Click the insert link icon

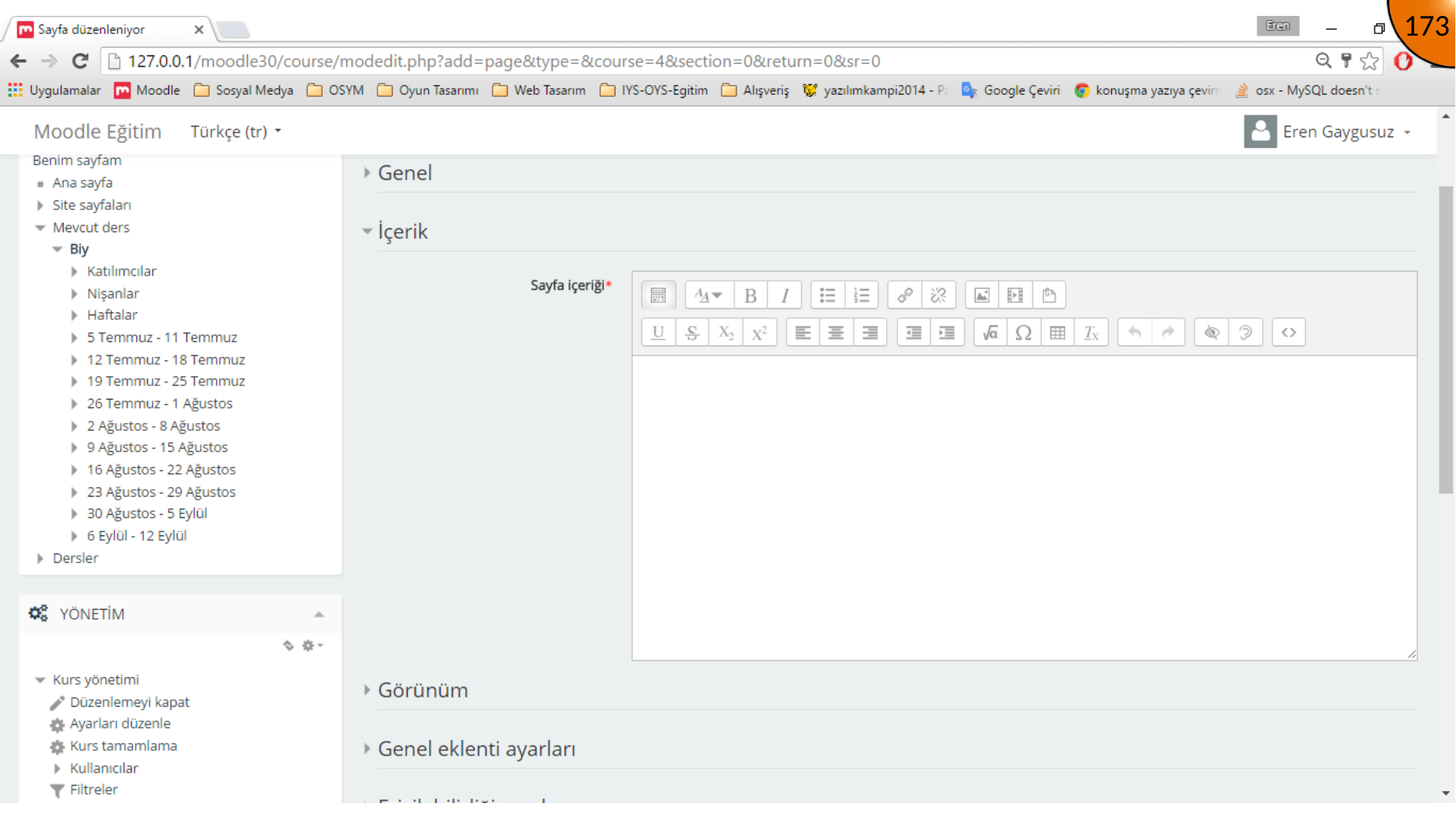[905, 295]
